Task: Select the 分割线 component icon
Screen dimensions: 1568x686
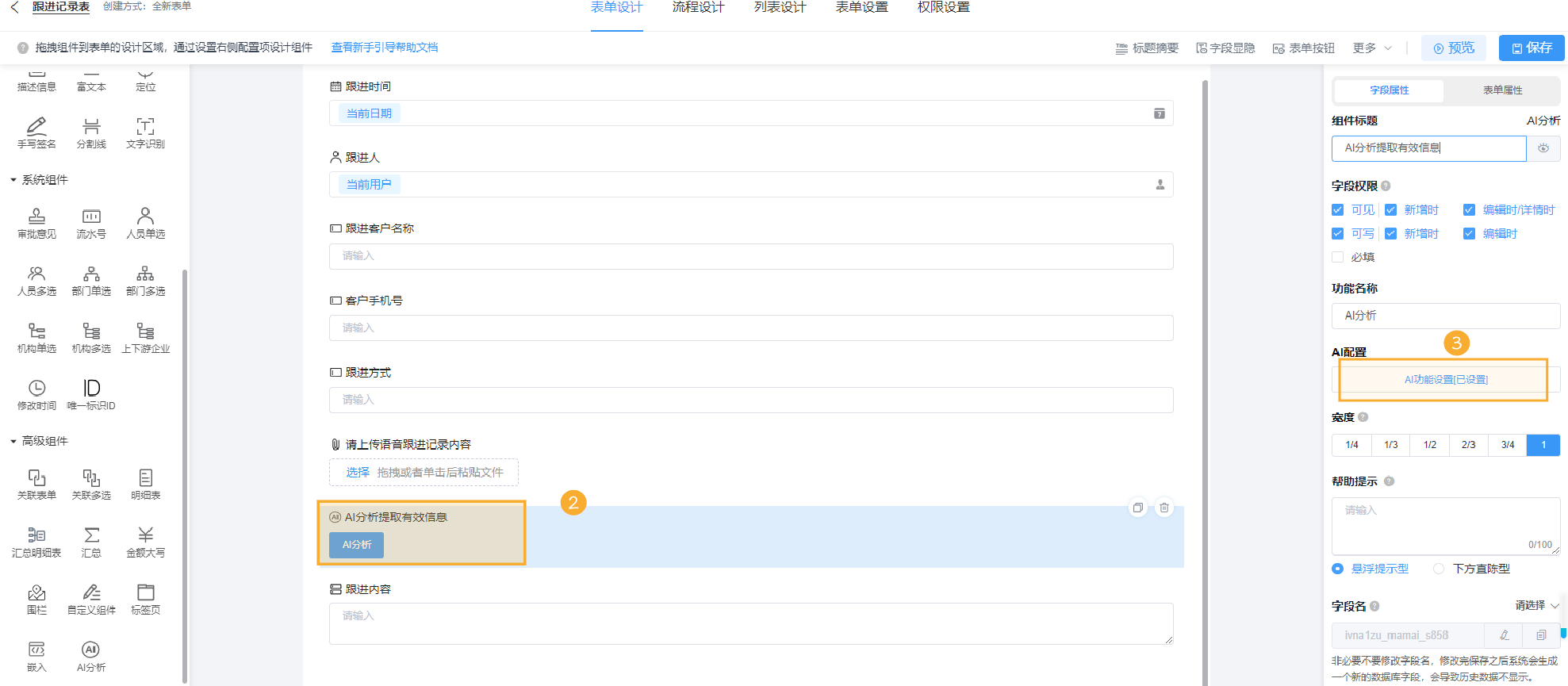Action: point(91,132)
